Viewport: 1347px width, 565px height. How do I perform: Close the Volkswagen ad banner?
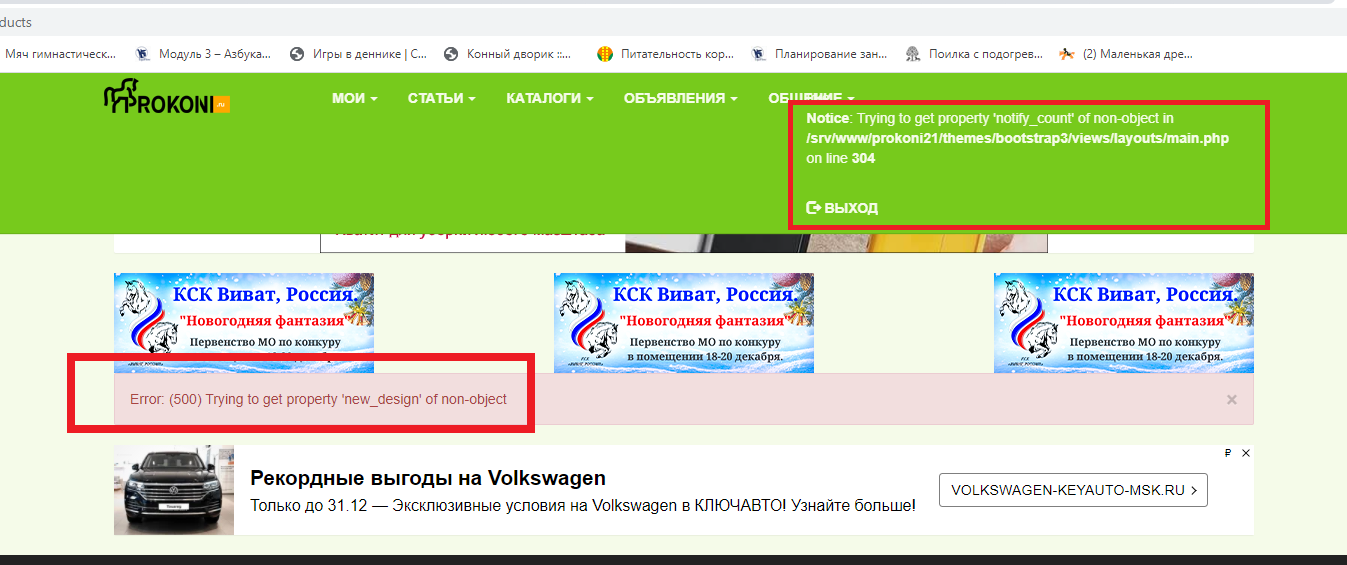pos(1245,453)
